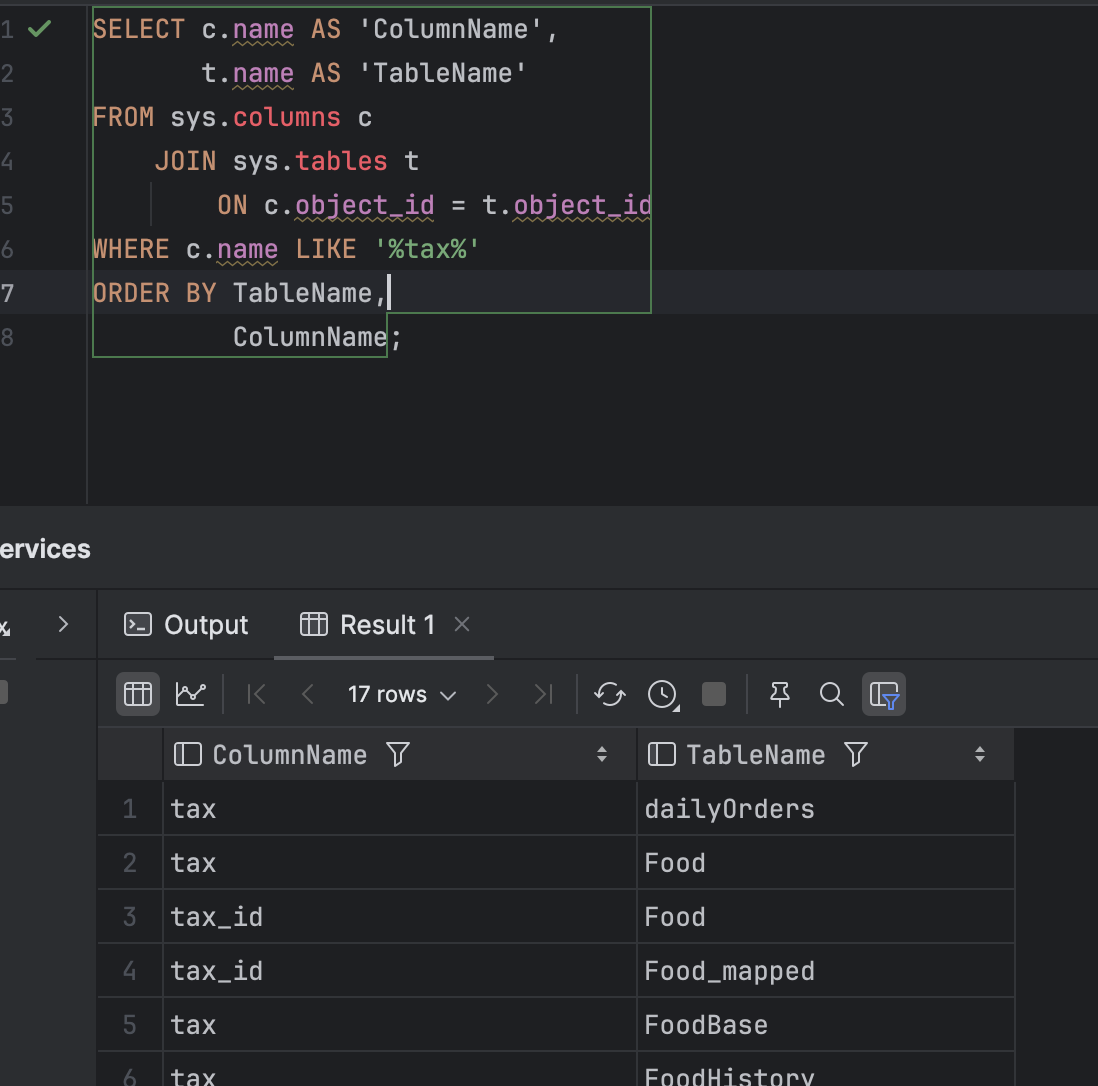Pin the Result 1 tab
Screen dimensions: 1098x1086
point(780,694)
